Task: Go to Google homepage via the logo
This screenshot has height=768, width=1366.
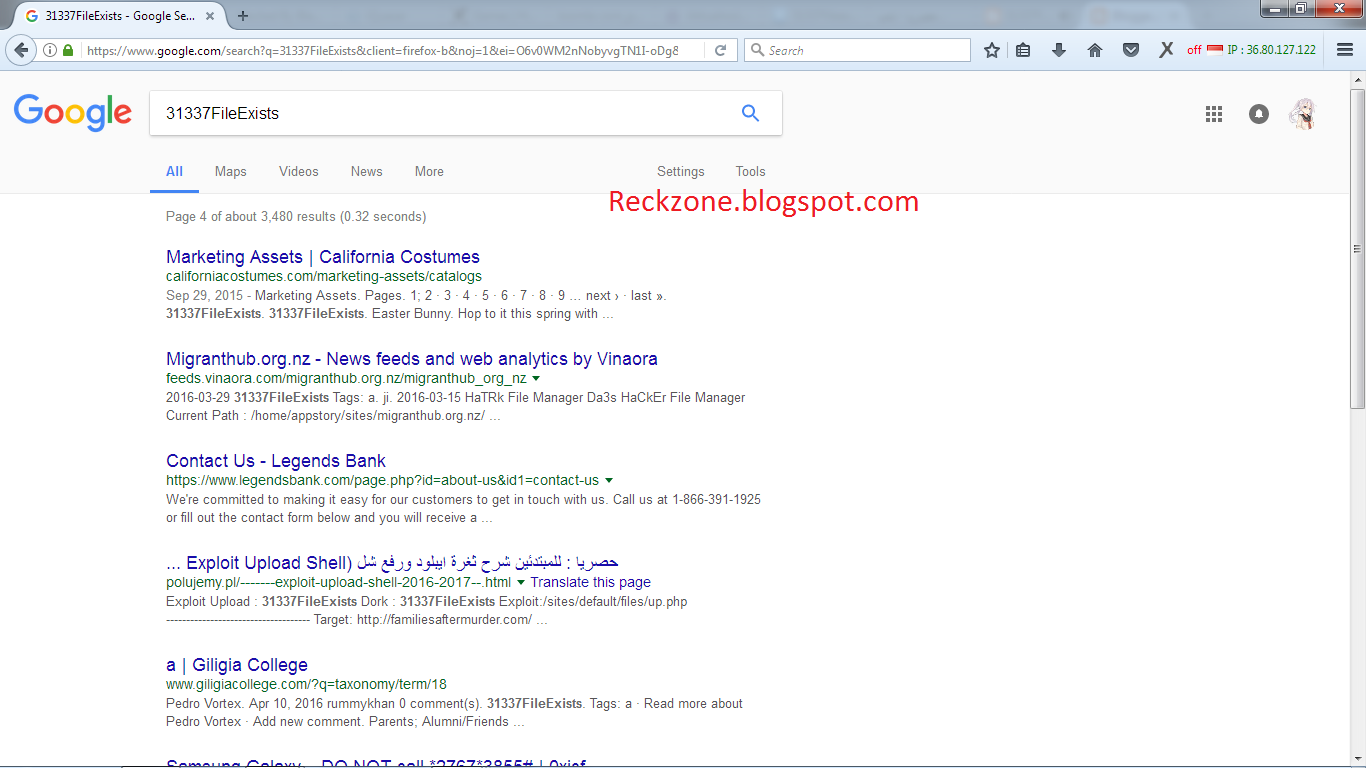Action: 73,113
